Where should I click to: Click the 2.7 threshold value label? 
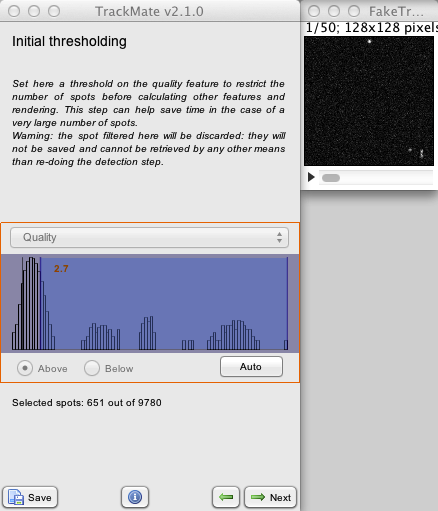click(61, 269)
